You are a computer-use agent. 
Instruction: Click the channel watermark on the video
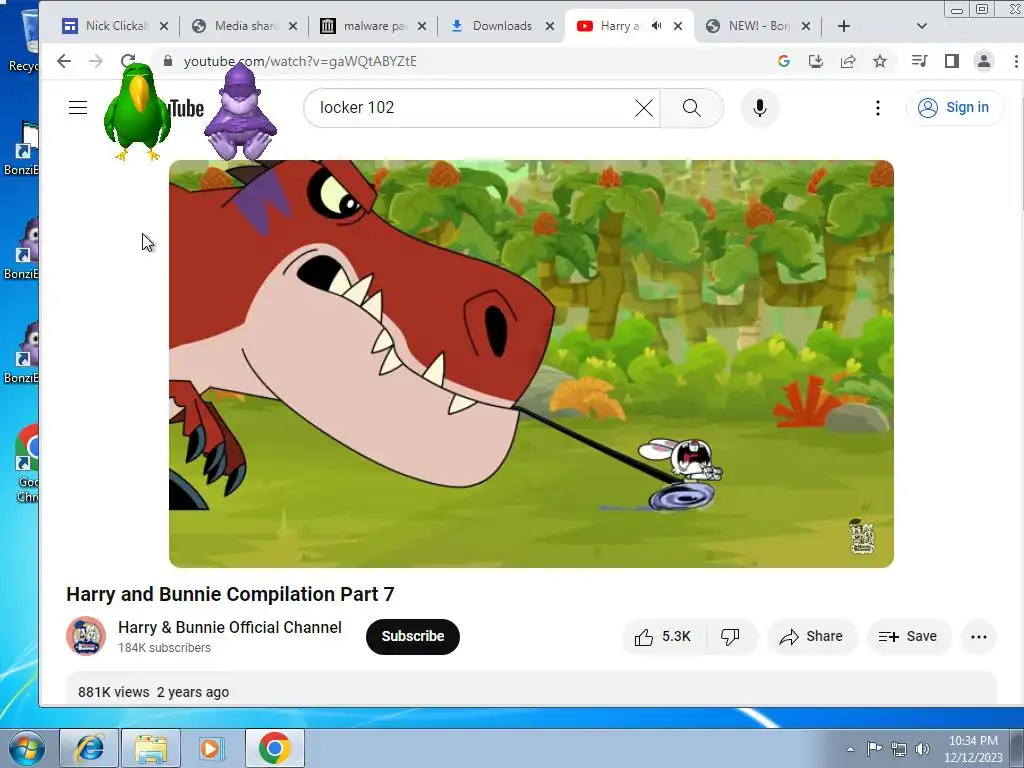[x=862, y=537]
